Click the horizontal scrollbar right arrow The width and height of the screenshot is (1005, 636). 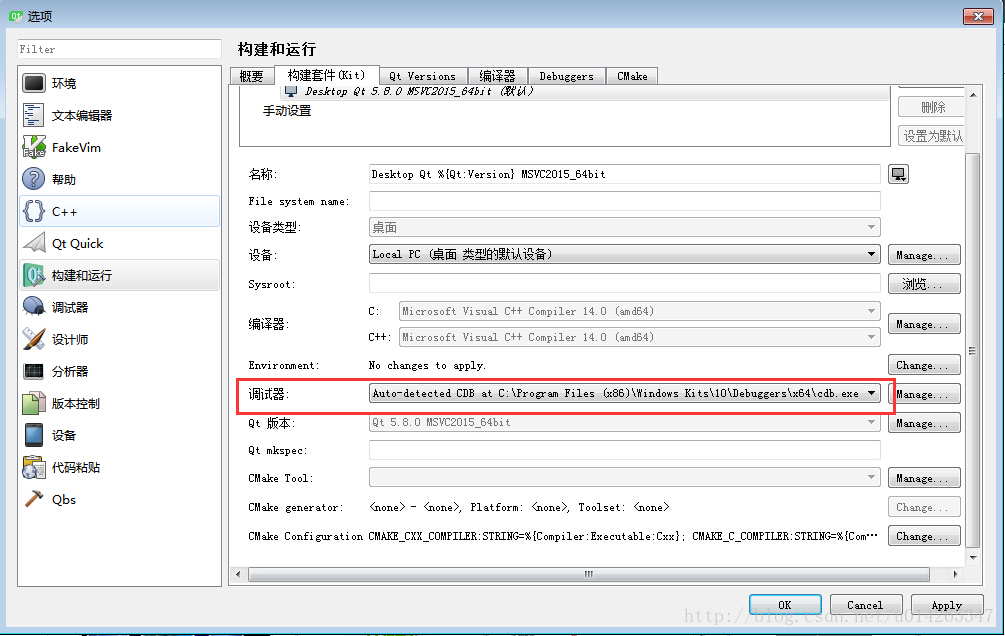pos(956,574)
